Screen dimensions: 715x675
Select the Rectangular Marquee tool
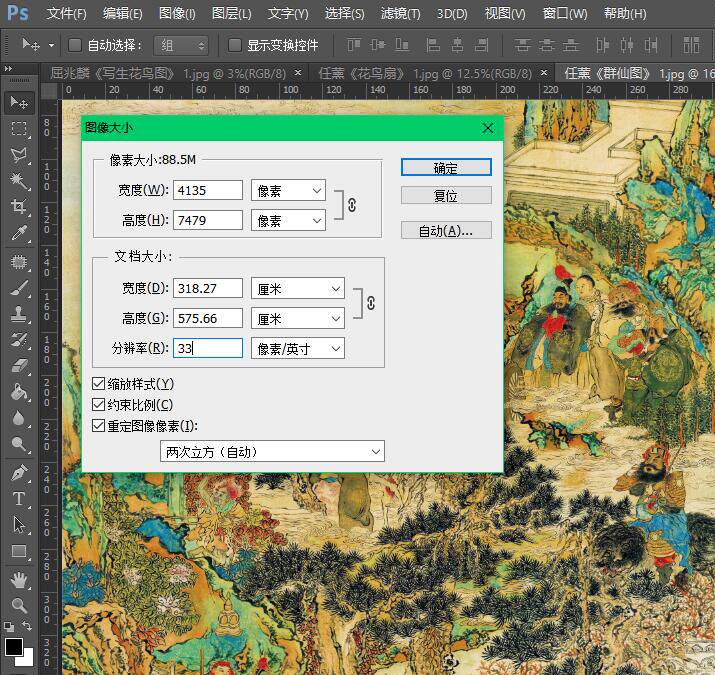19,129
